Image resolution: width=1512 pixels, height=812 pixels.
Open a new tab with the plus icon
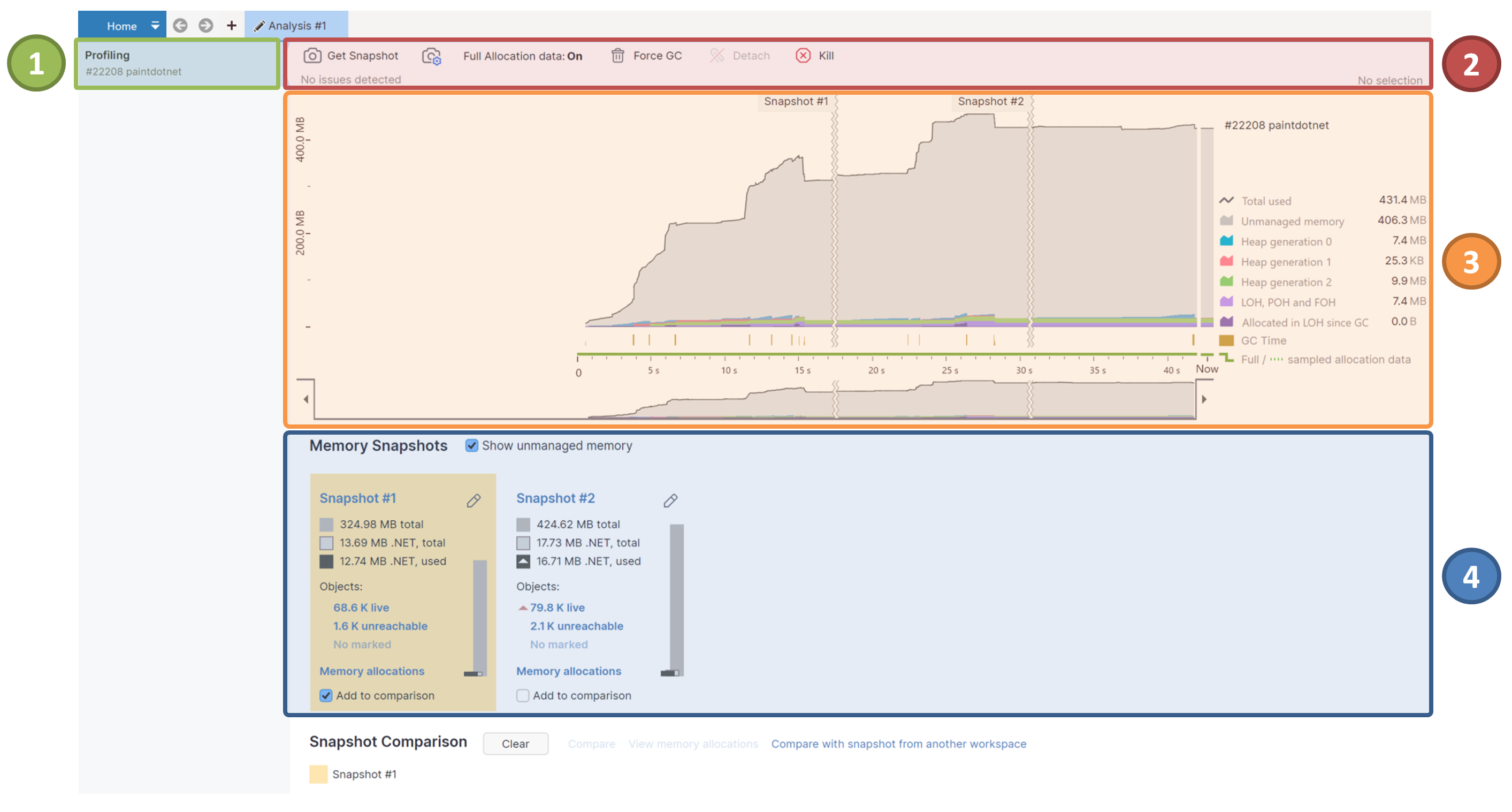(x=231, y=25)
